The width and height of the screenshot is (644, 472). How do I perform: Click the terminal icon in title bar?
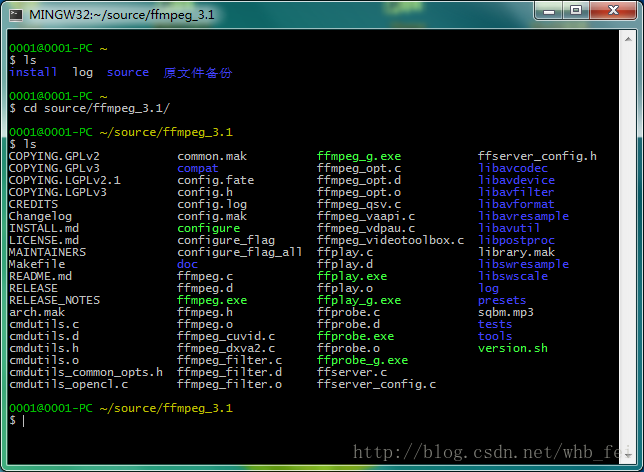point(16,15)
